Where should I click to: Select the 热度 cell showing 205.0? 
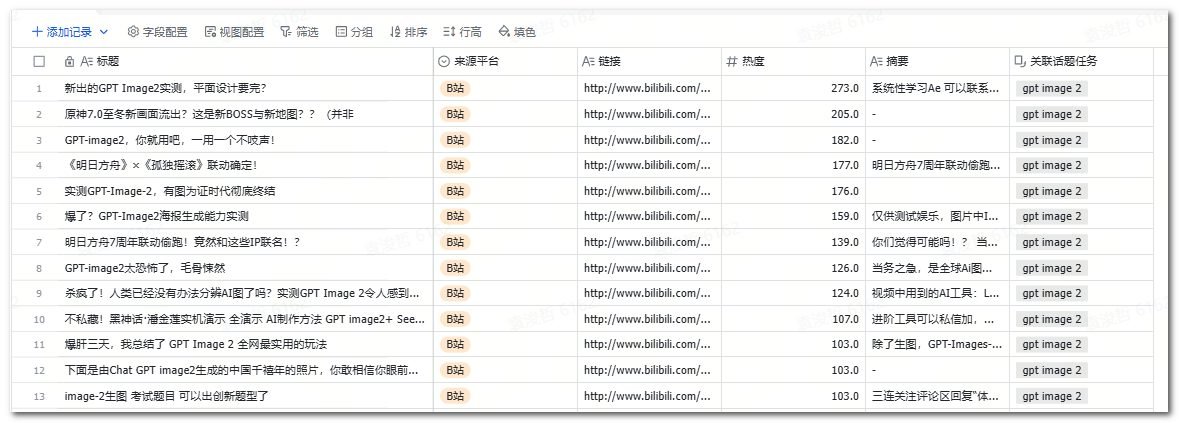(x=793, y=114)
